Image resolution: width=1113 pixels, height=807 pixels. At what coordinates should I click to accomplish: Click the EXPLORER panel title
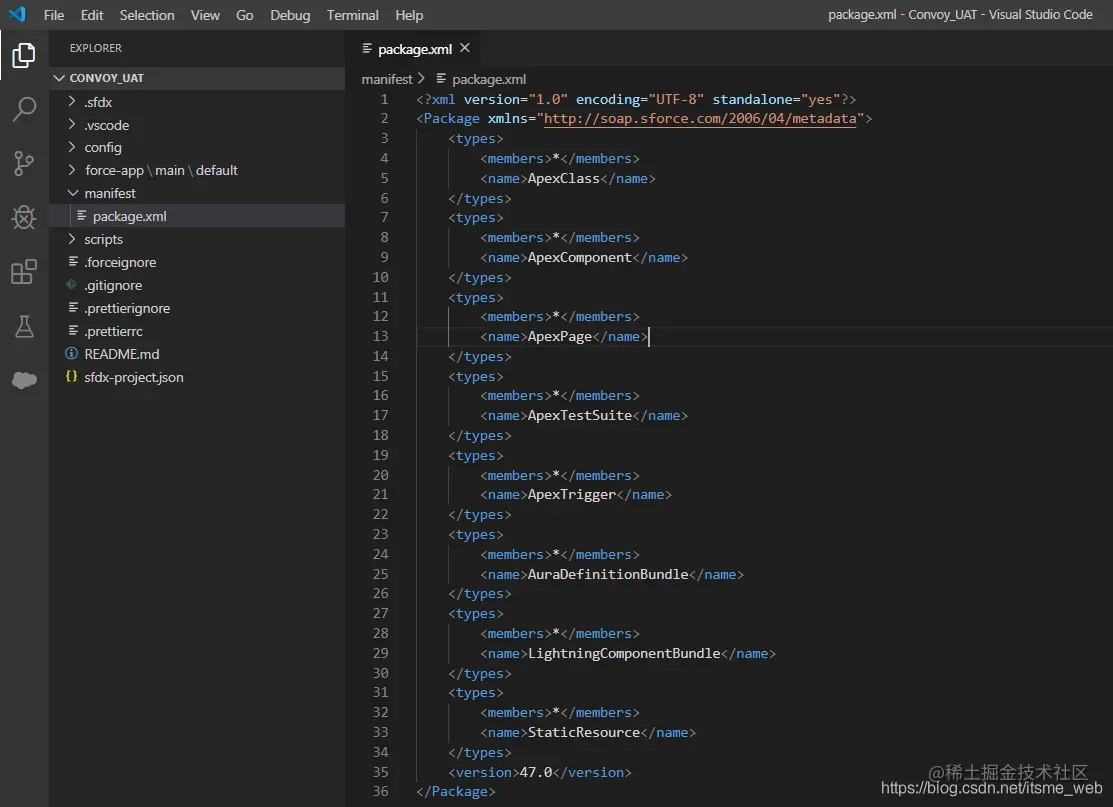[96, 48]
